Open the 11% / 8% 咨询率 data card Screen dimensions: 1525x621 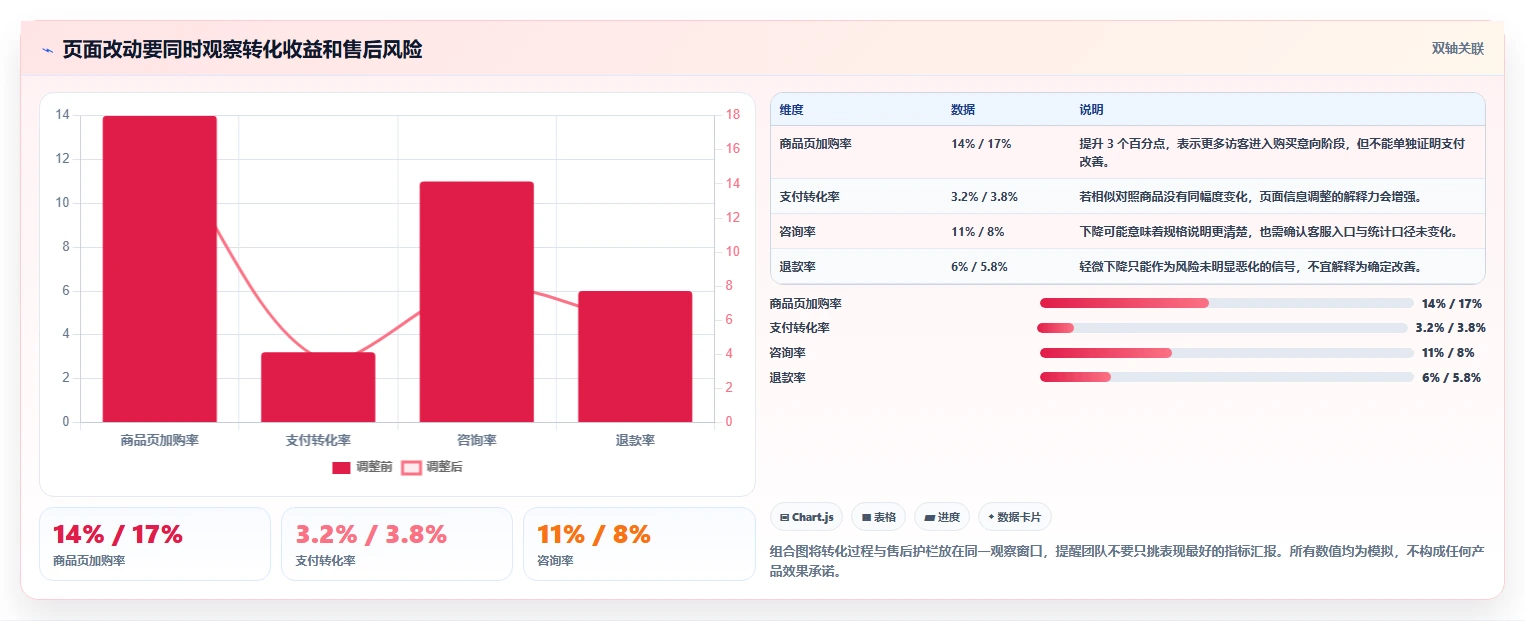[x=639, y=544]
